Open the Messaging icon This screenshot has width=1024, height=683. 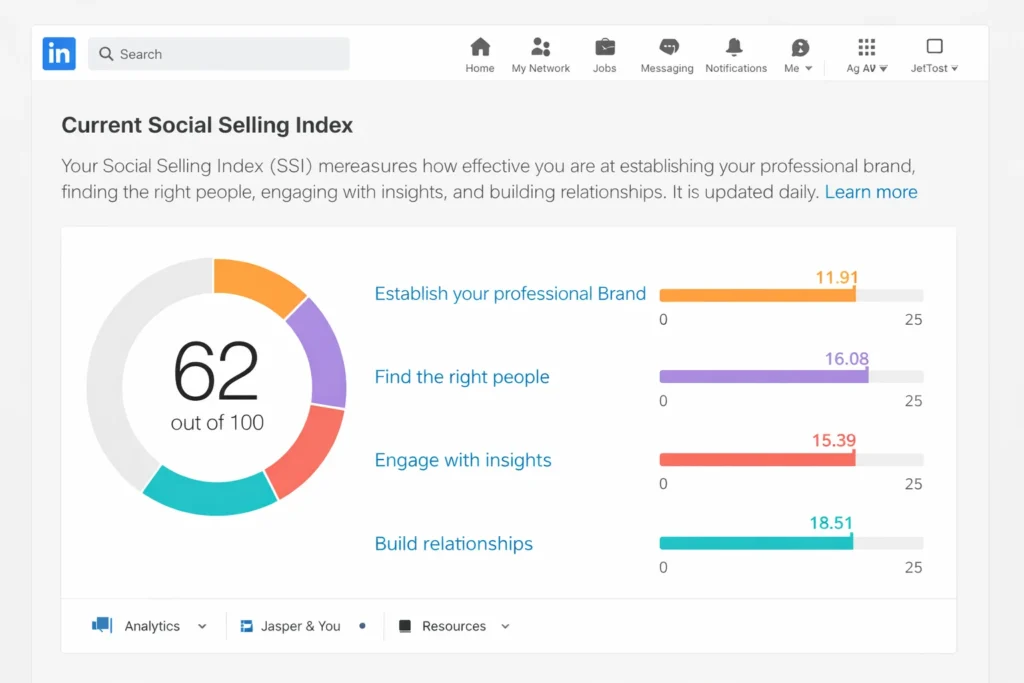[x=666, y=47]
